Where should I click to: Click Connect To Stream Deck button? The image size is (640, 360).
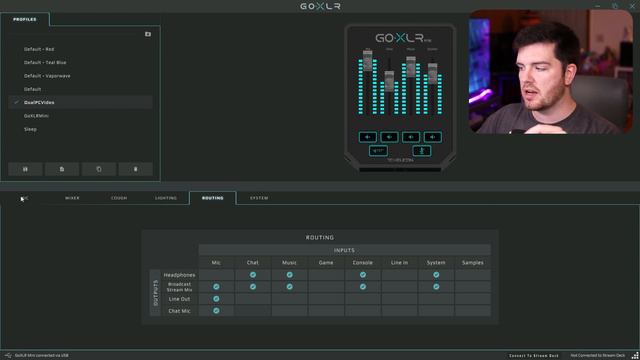tap(533, 356)
